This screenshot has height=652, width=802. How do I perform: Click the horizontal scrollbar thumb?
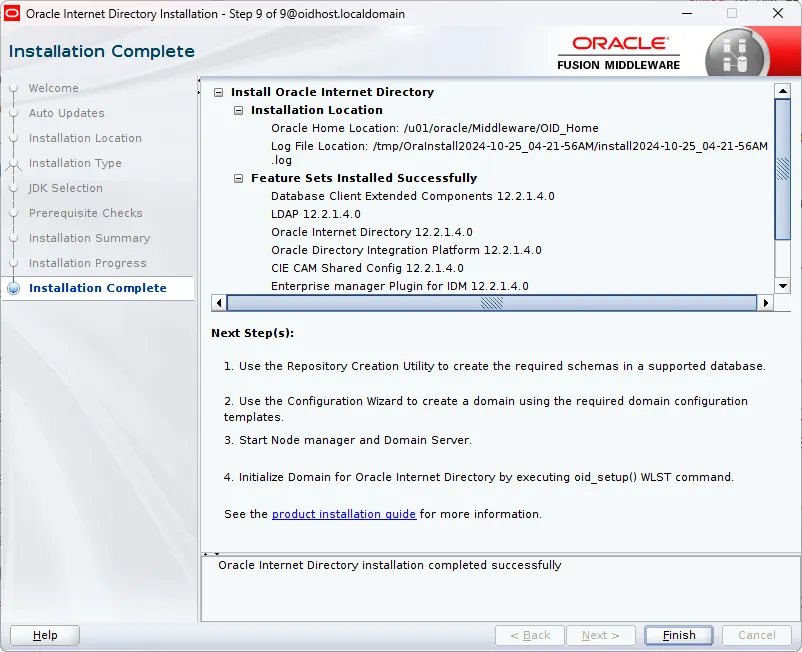[x=492, y=303]
